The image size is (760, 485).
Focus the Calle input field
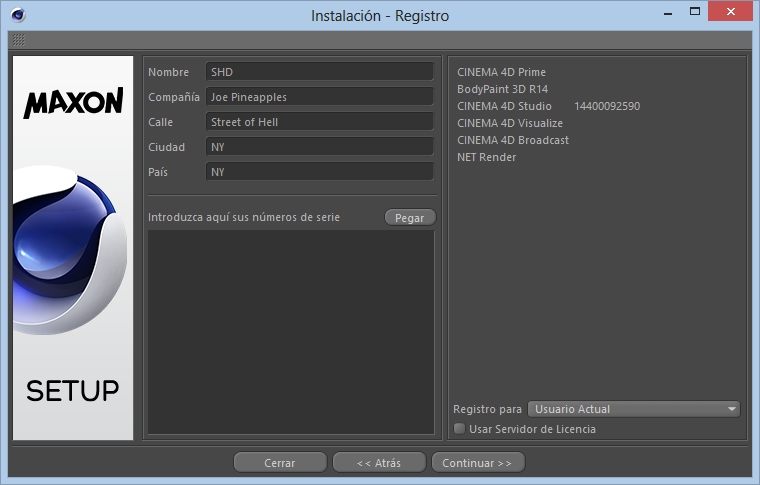[x=319, y=122]
